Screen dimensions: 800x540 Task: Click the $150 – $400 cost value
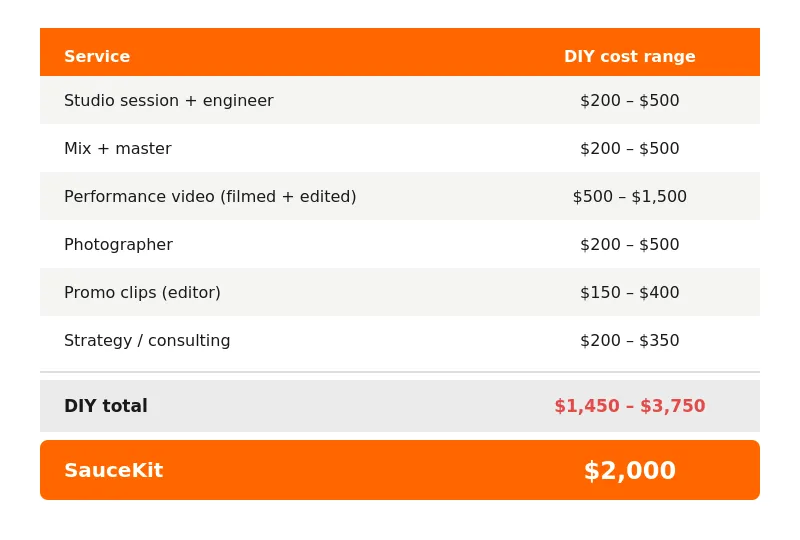point(630,292)
